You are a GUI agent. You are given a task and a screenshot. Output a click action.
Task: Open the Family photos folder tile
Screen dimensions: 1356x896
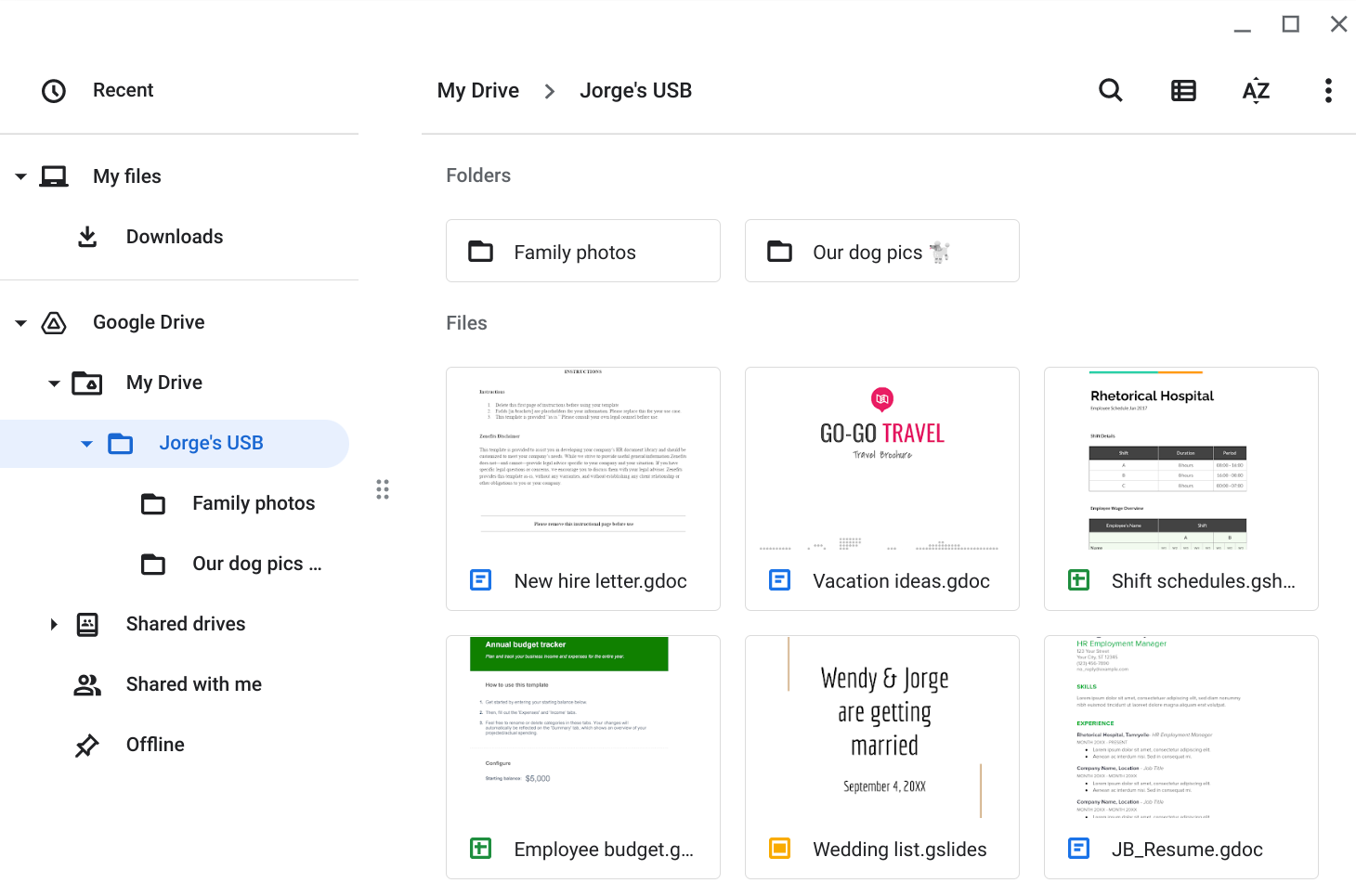click(x=583, y=251)
